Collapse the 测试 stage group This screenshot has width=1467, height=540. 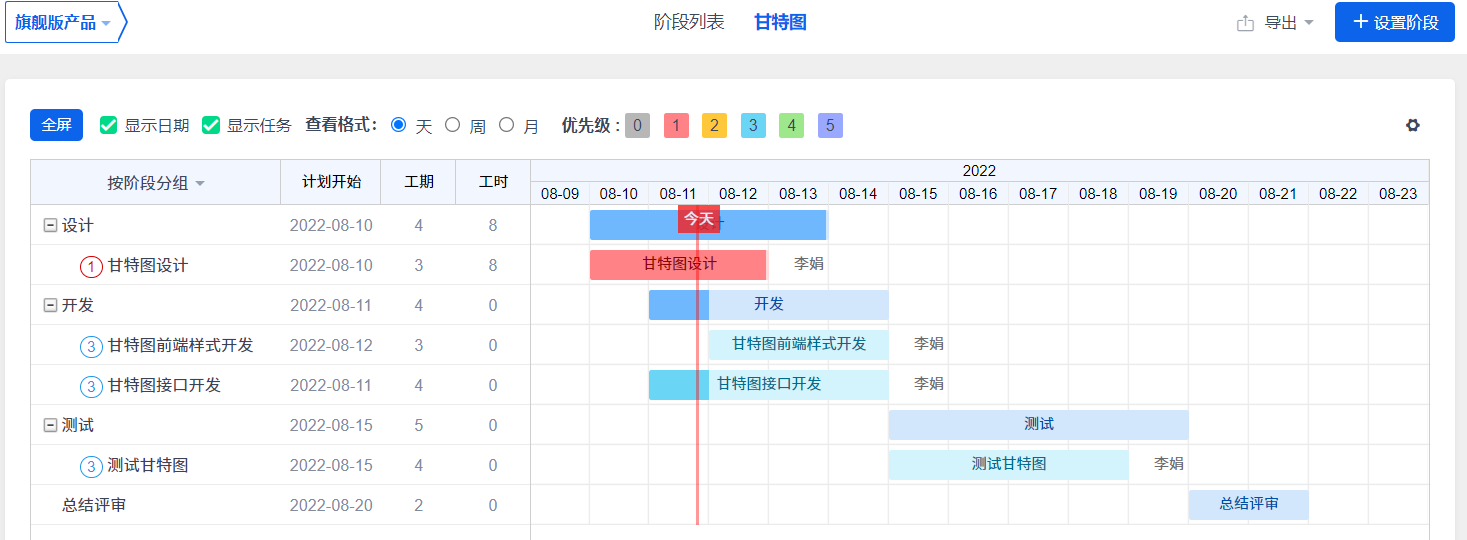click(50, 426)
